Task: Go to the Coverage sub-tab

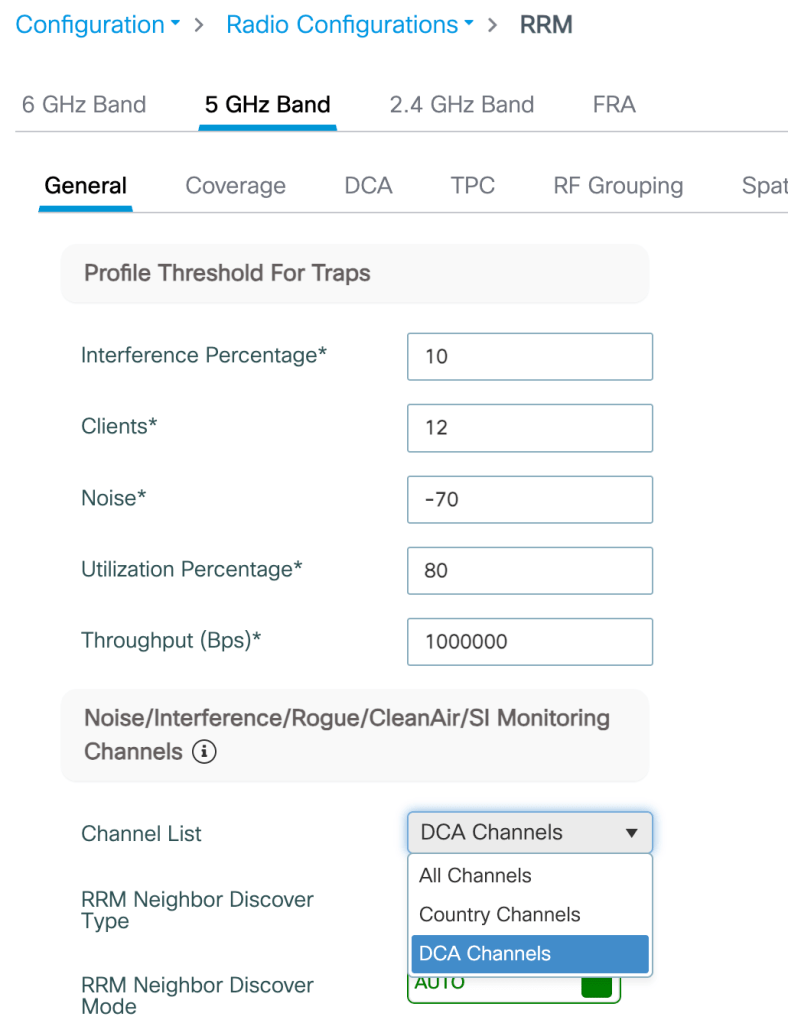Action: coord(235,186)
